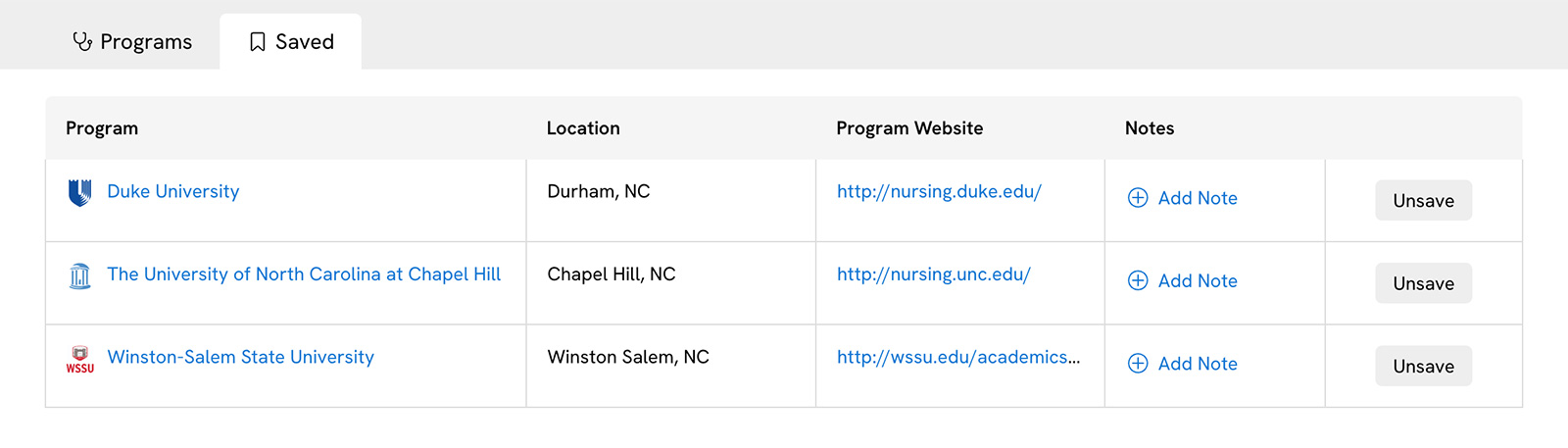Unsave the UNC Chapel Hill program

coord(1423,283)
